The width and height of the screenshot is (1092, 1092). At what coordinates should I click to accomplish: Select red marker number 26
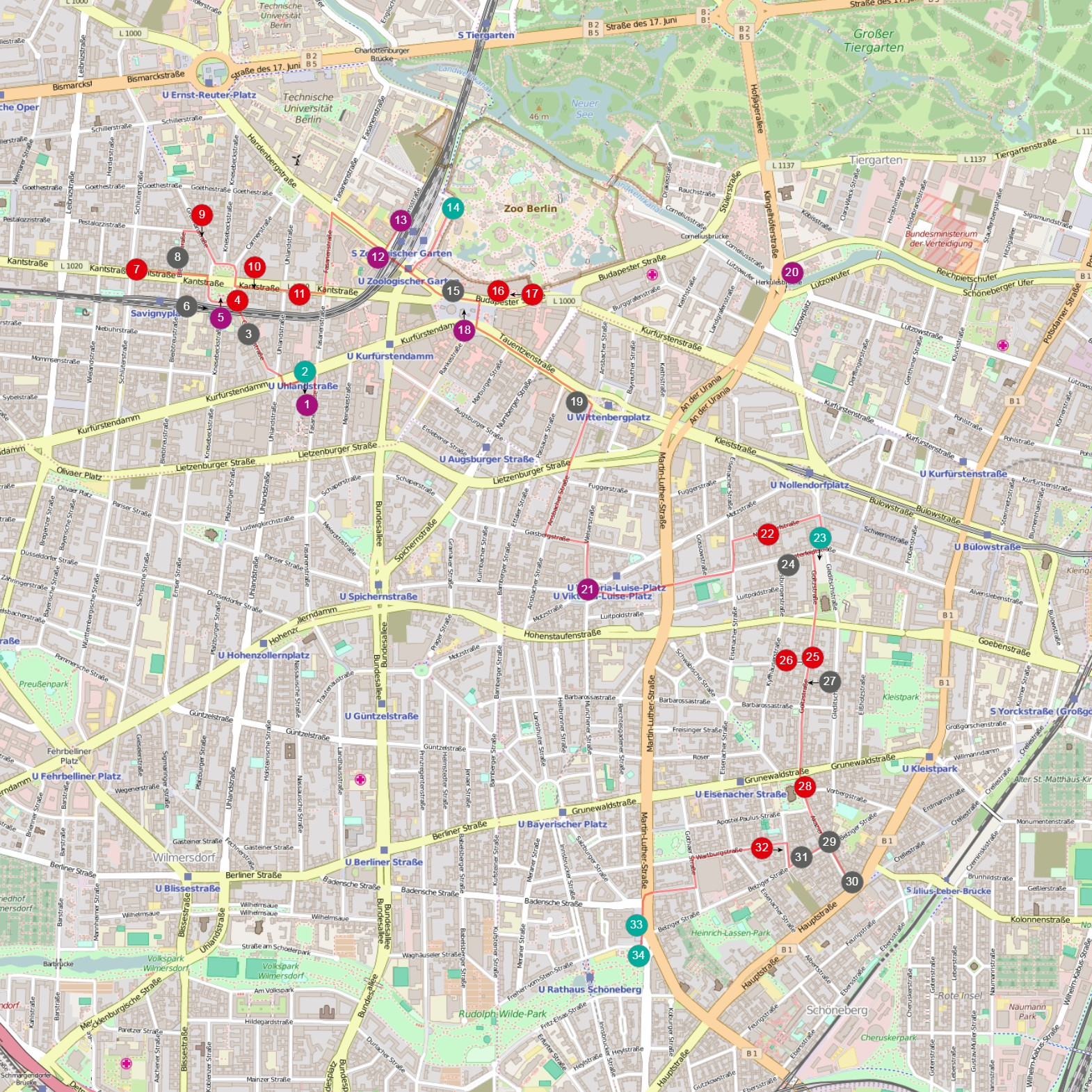tap(786, 661)
